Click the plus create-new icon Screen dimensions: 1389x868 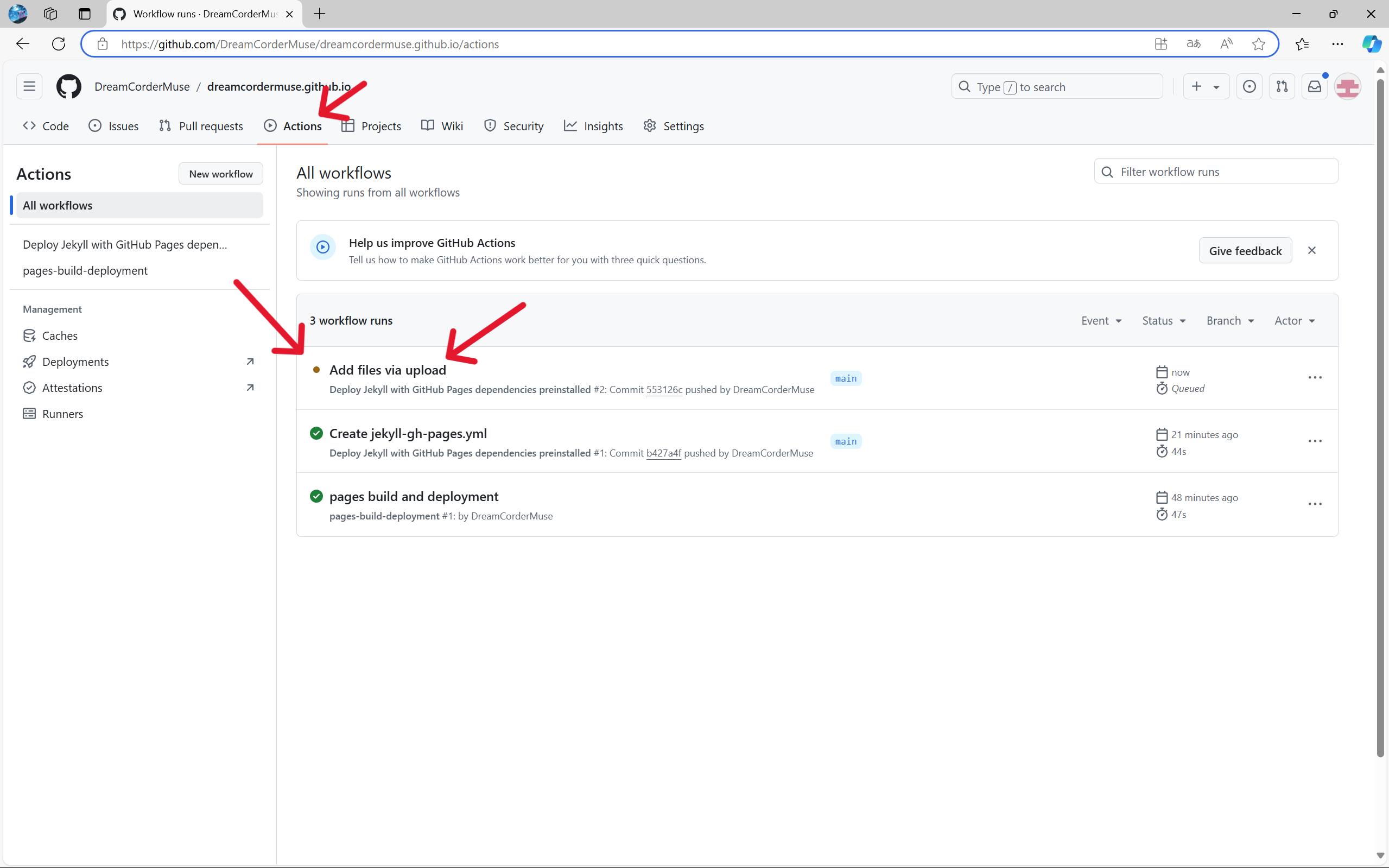point(1197,87)
